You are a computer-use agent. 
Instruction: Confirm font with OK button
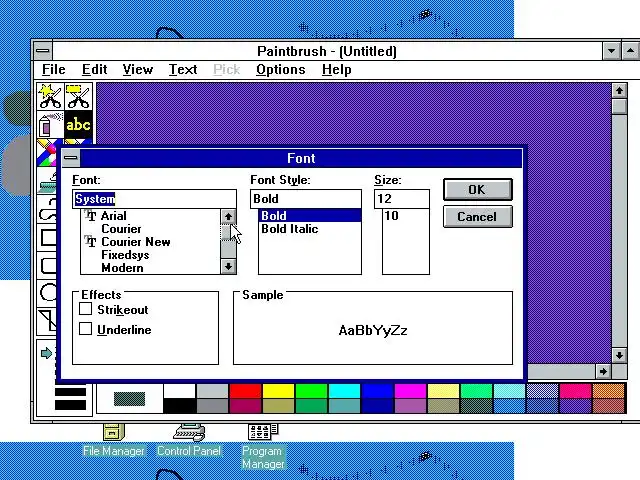point(478,190)
